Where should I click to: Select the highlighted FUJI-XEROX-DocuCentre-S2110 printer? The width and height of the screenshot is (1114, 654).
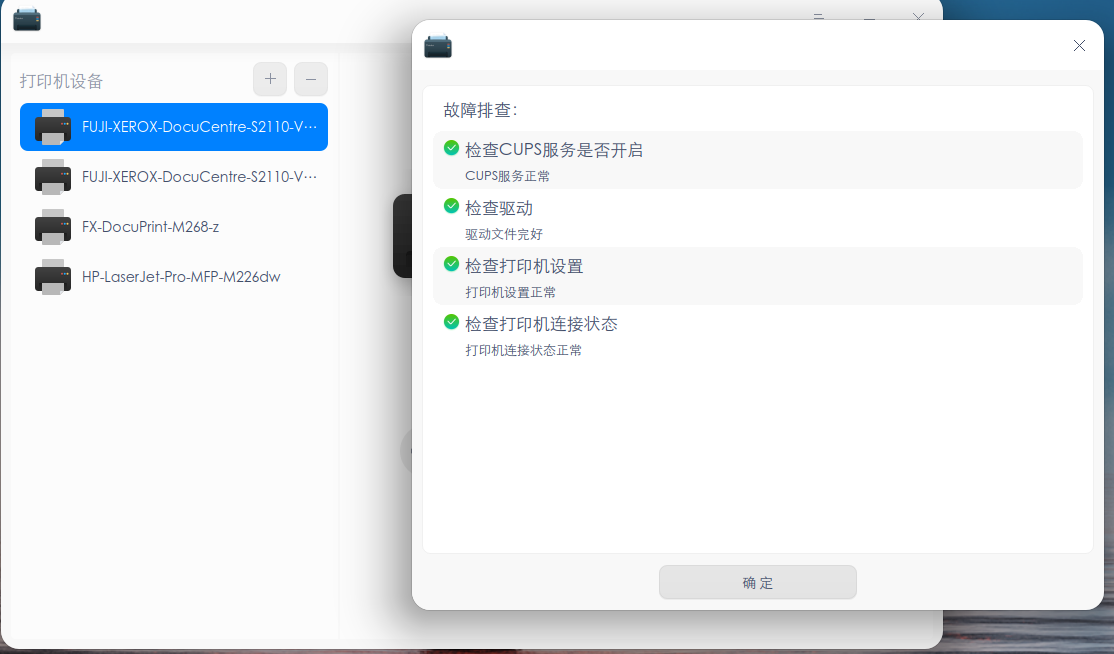[x=174, y=127]
